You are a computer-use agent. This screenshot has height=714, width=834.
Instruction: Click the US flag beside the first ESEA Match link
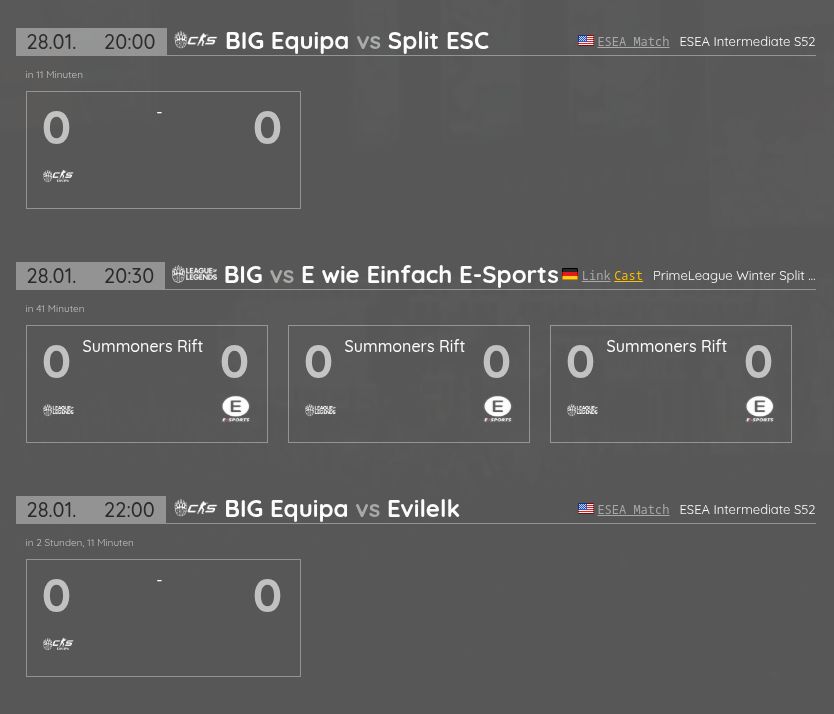coord(586,40)
